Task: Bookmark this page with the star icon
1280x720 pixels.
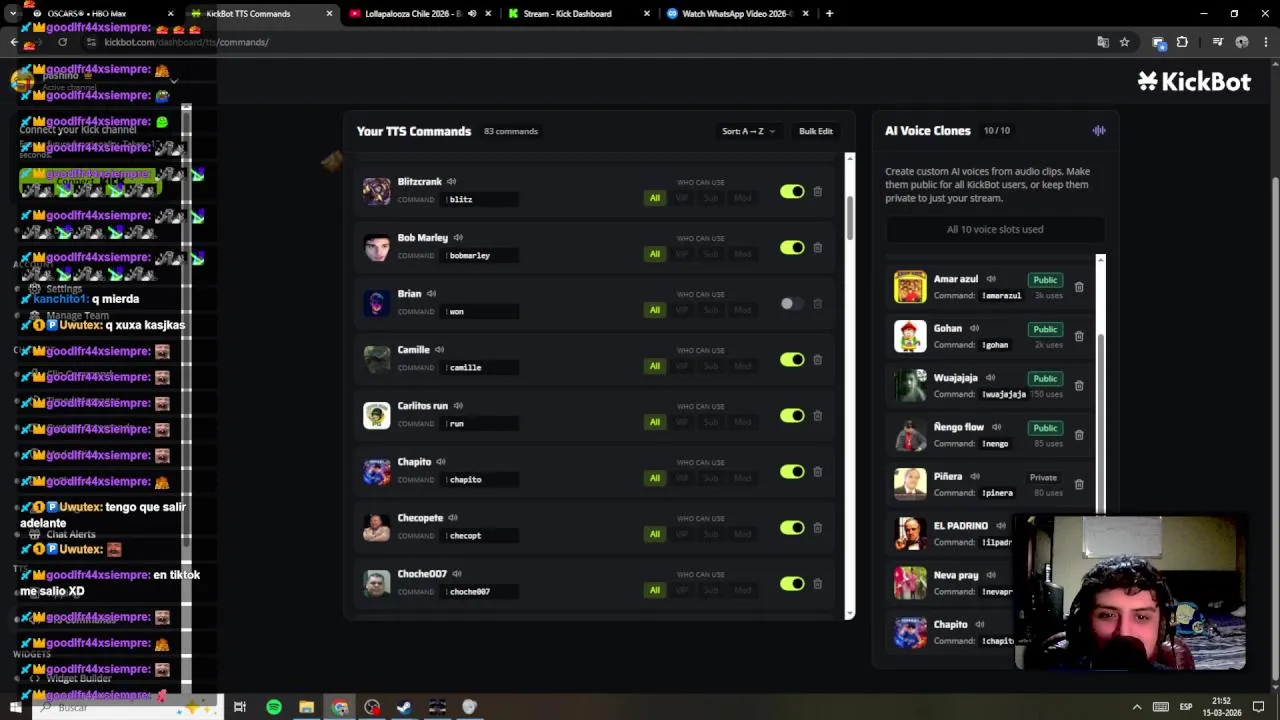Action: pyautogui.click(x=1124, y=42)
